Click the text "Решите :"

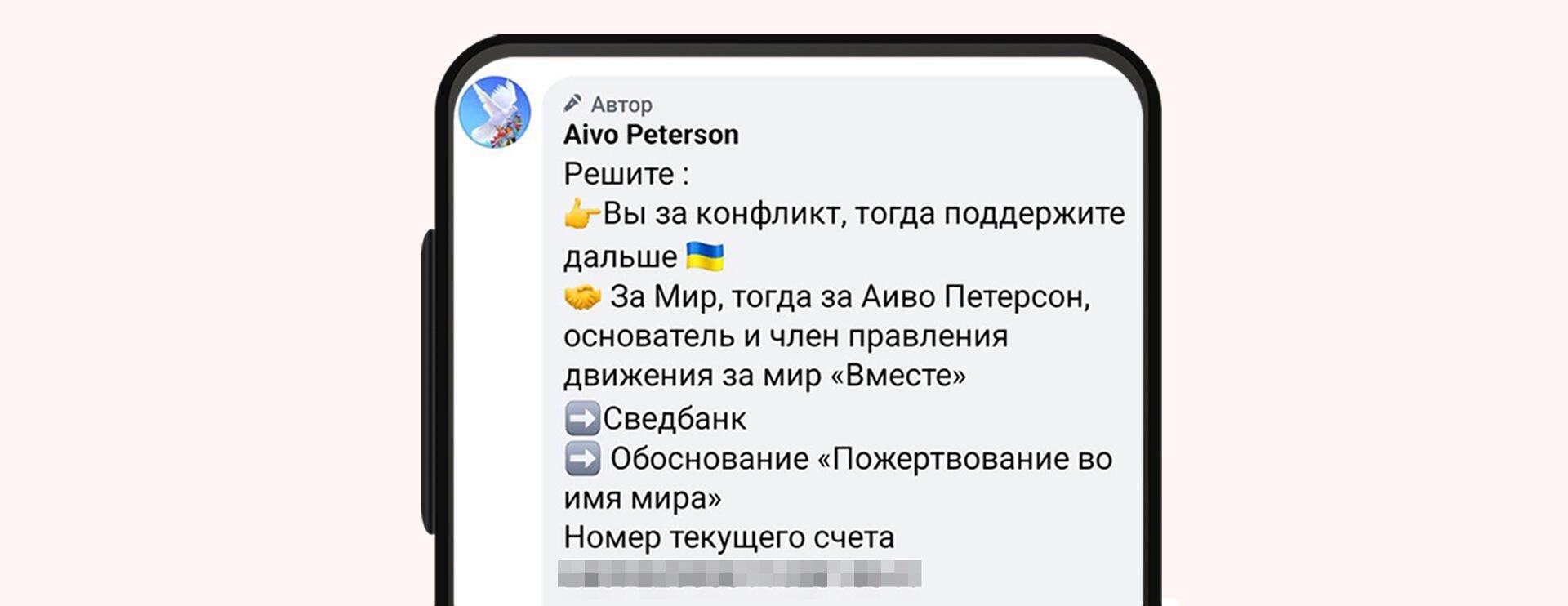626,174
